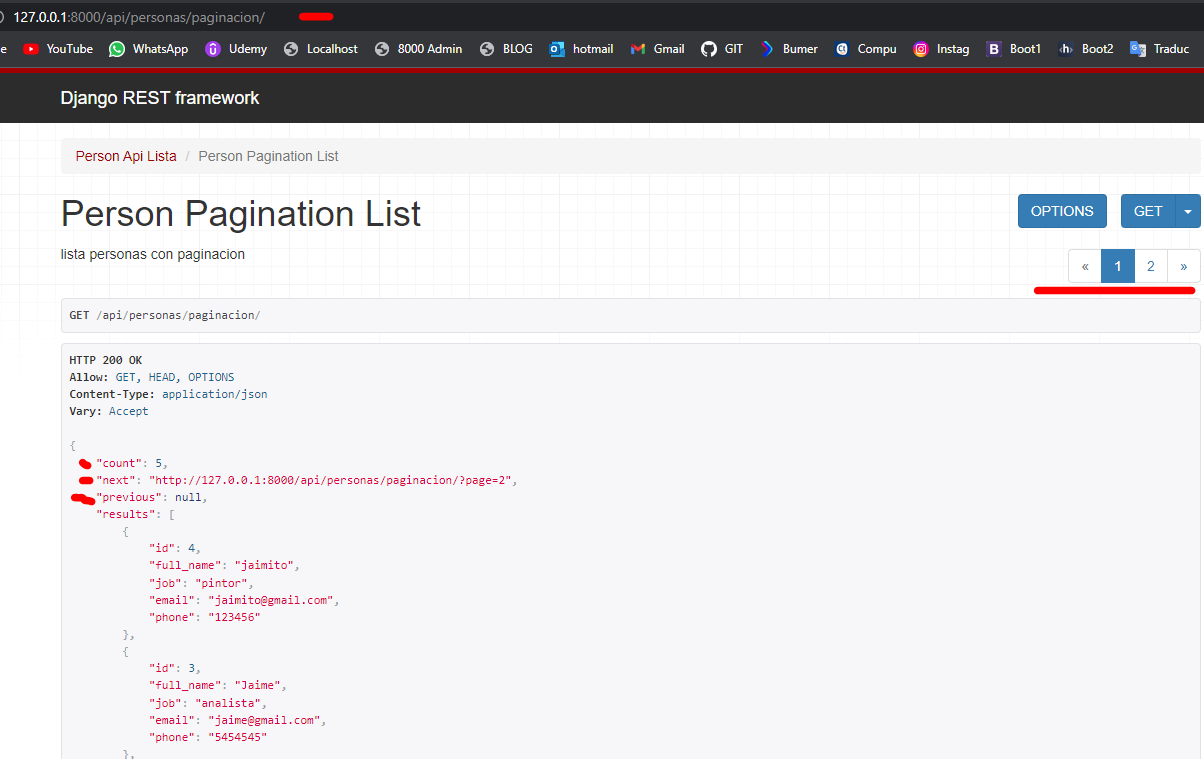
Task: Open the WhatsApp bookmark
Action: tap(148, 49)
